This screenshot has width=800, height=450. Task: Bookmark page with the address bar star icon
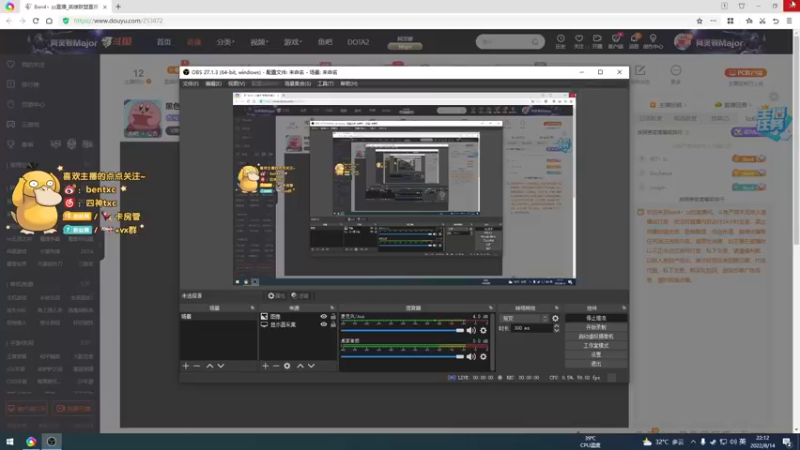click(x=699, y=21)
